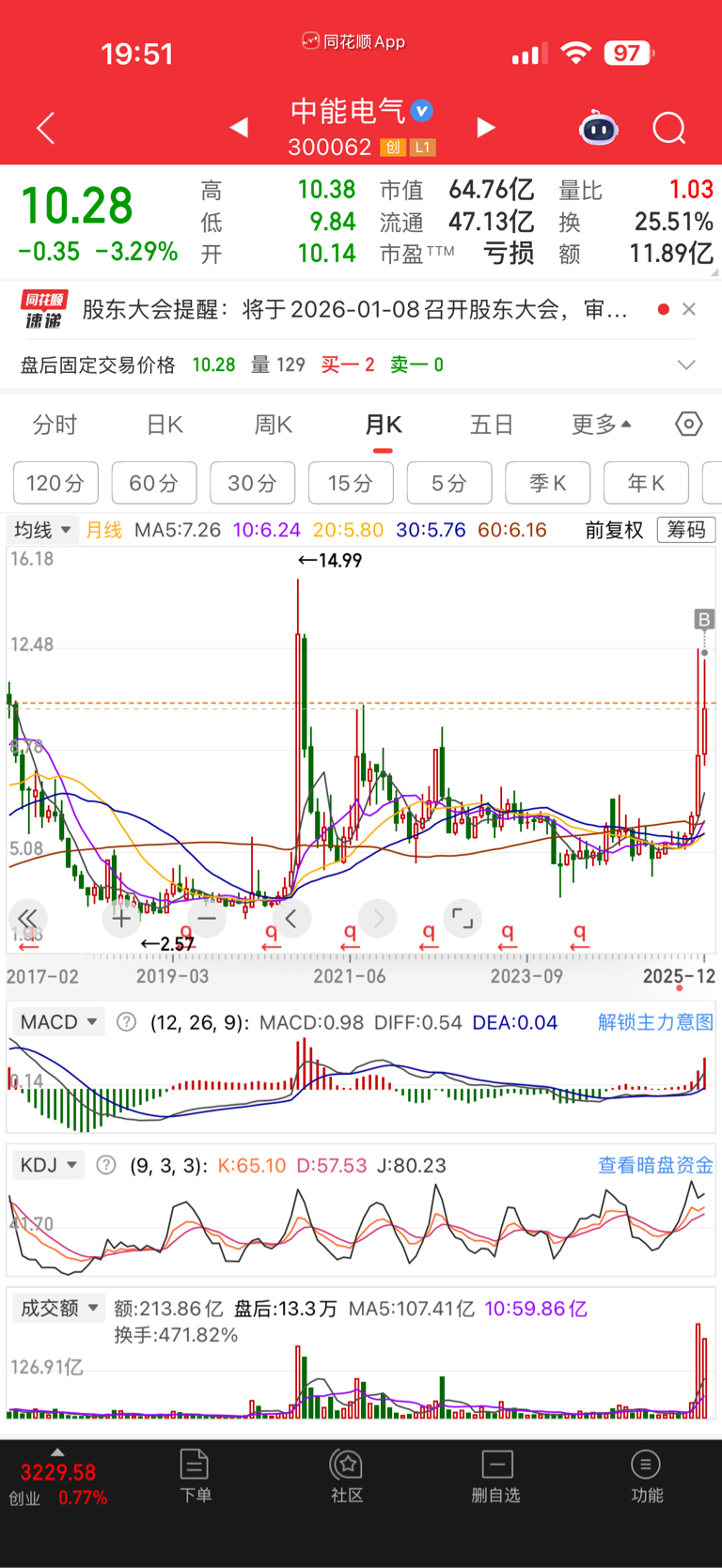Switch to 周K chart tab

coord(274,425)
